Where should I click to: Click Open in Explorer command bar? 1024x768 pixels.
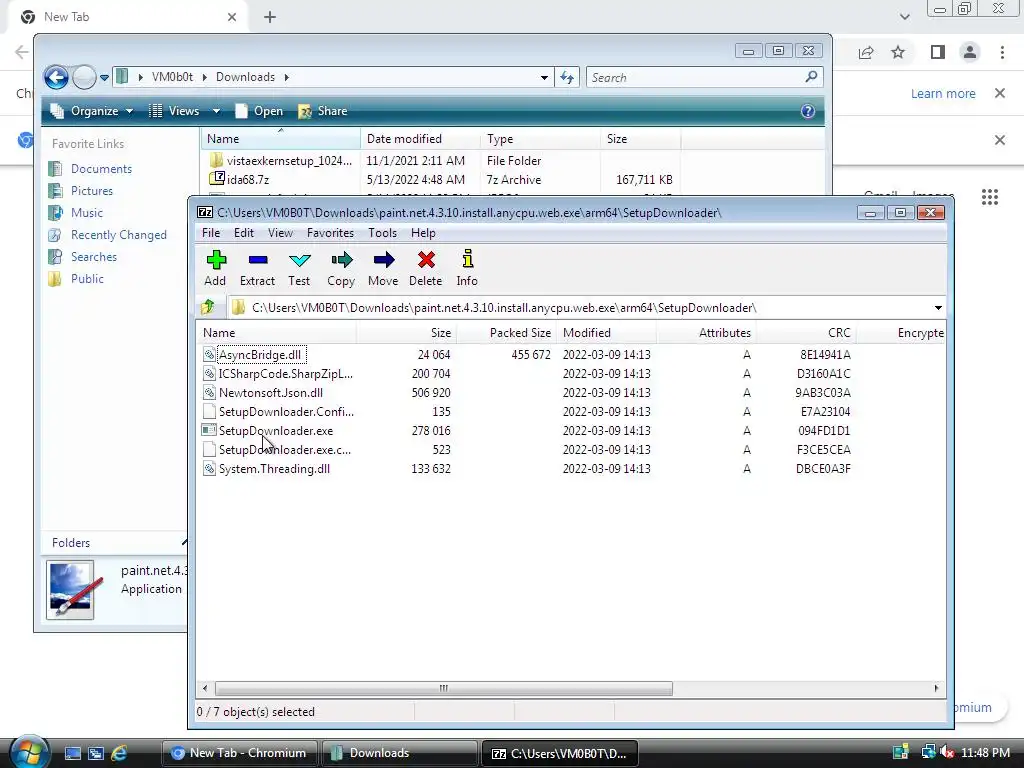click(259, 111)
